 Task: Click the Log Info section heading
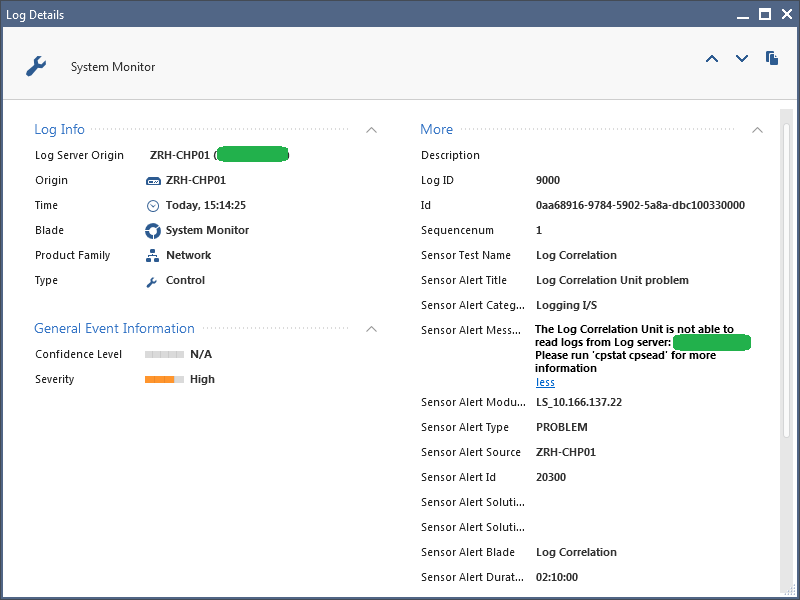point(59,130)
